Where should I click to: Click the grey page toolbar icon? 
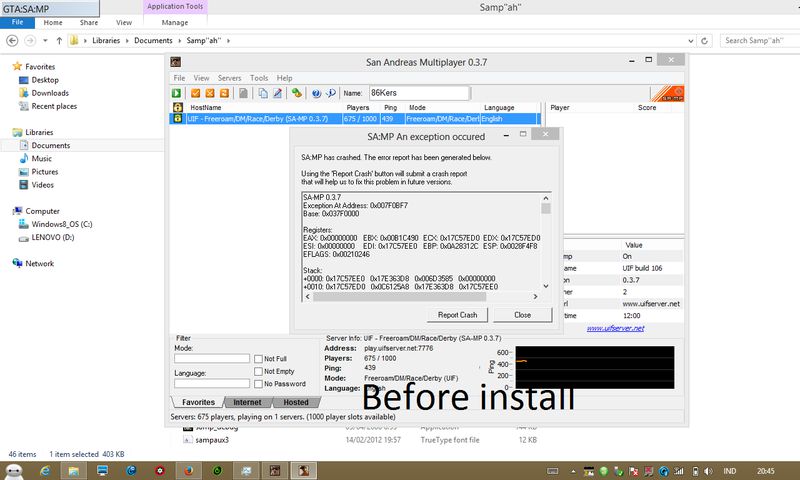[x=243, y=93]
